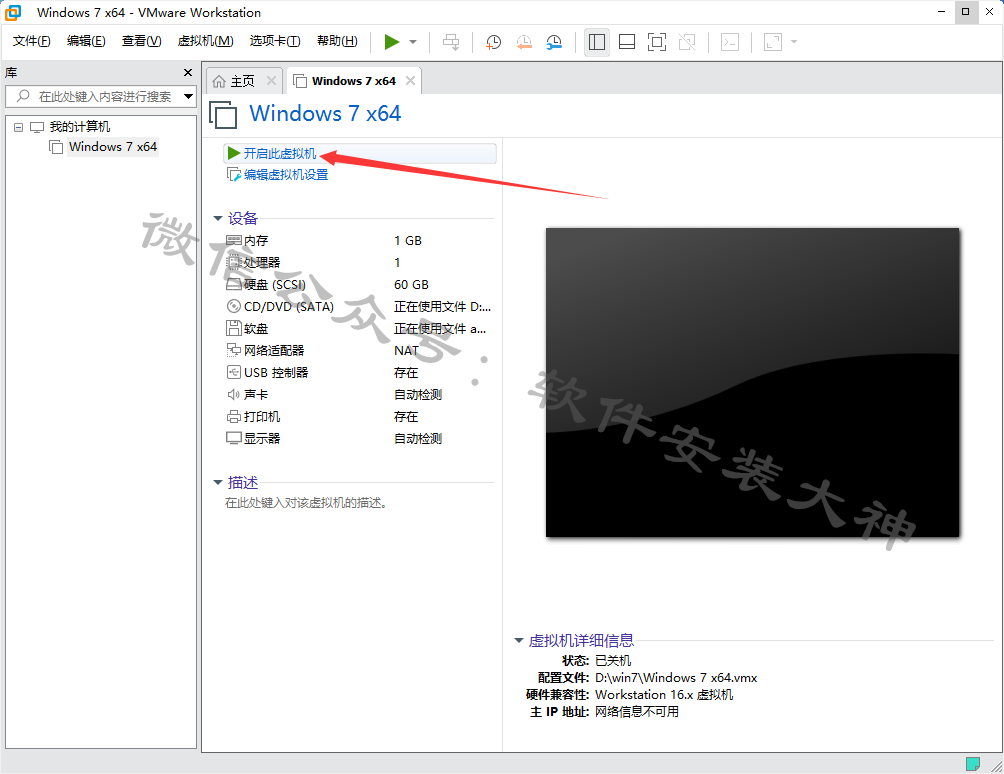The width and height of the screenshot is (1004, 774).
Task: Collapse the 虚拟机详细信息 section
Action: coord(519,640)
